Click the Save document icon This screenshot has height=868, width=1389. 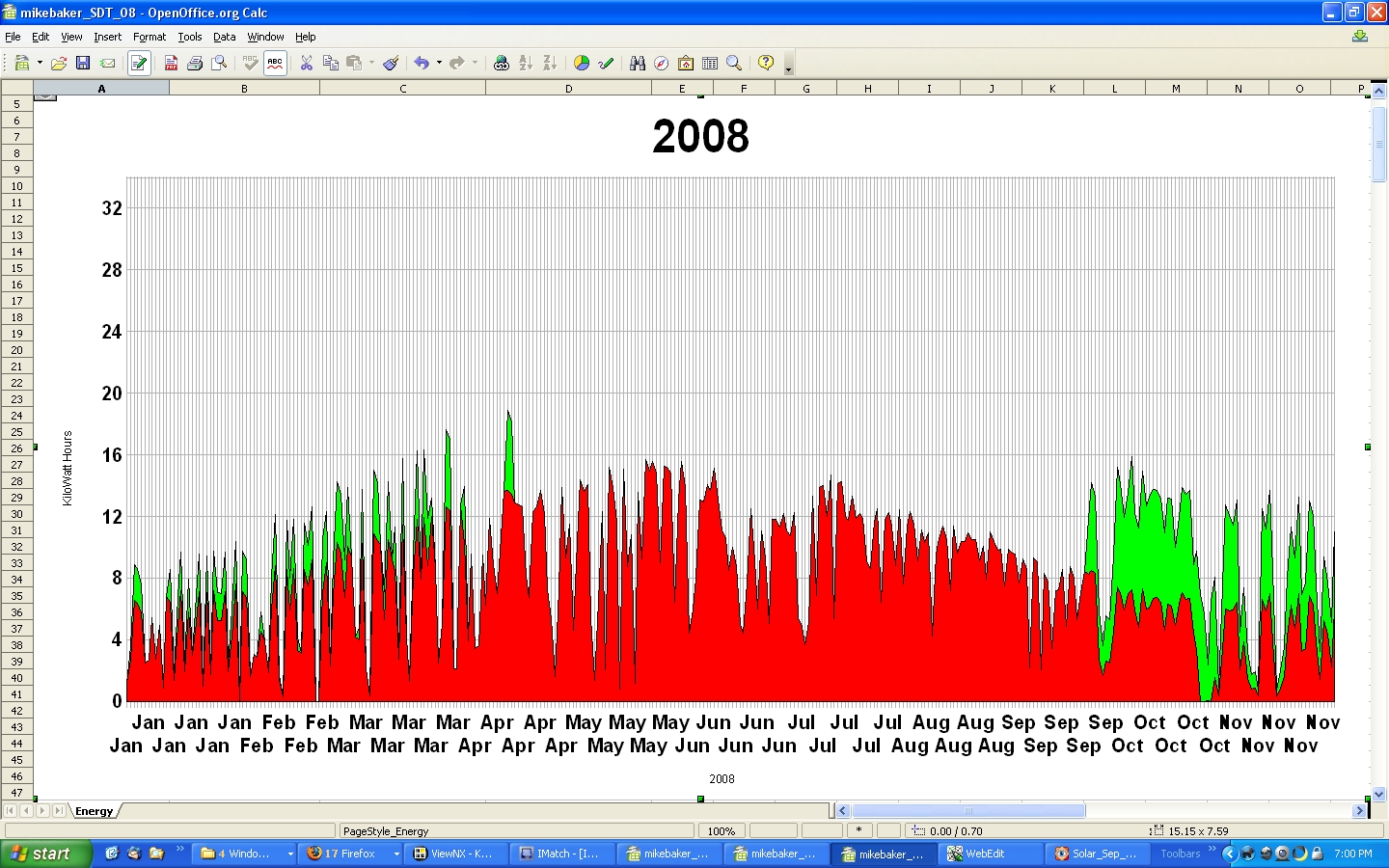pos(83,64)
